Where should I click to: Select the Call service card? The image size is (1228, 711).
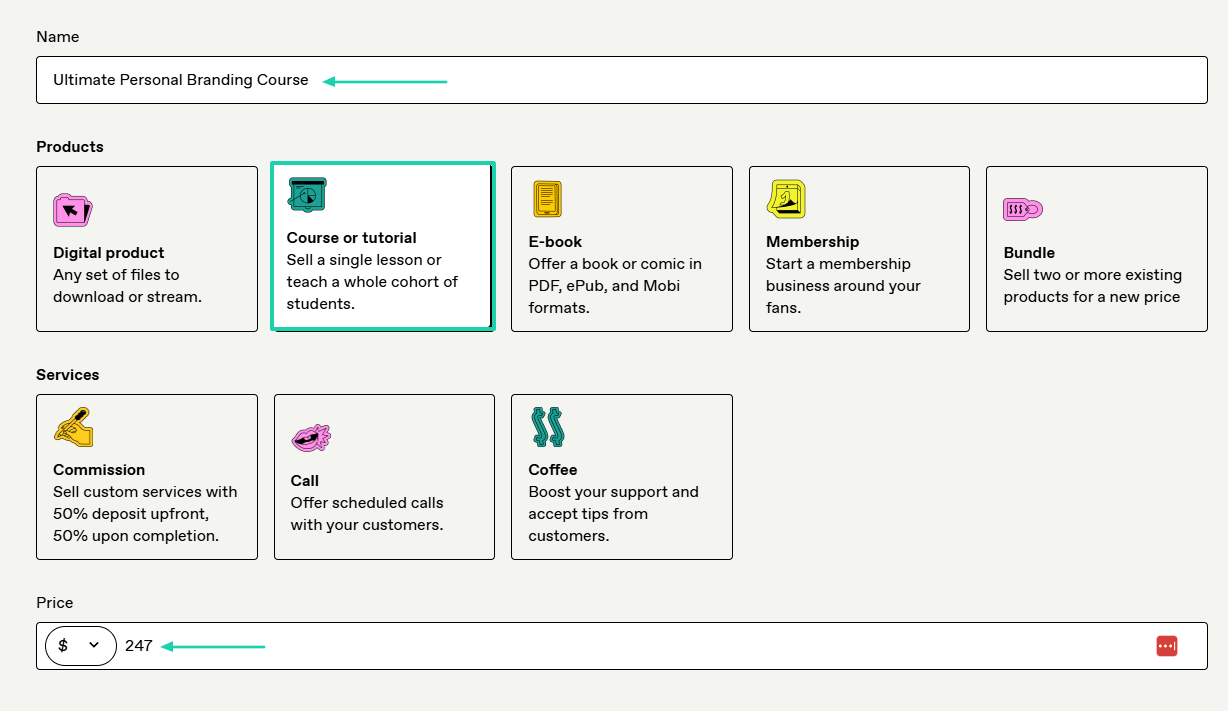pos(384,477)
